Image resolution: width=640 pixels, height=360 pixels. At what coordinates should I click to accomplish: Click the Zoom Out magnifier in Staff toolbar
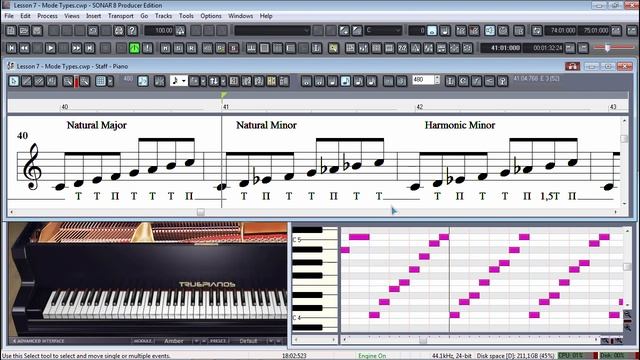click(68, 81)
